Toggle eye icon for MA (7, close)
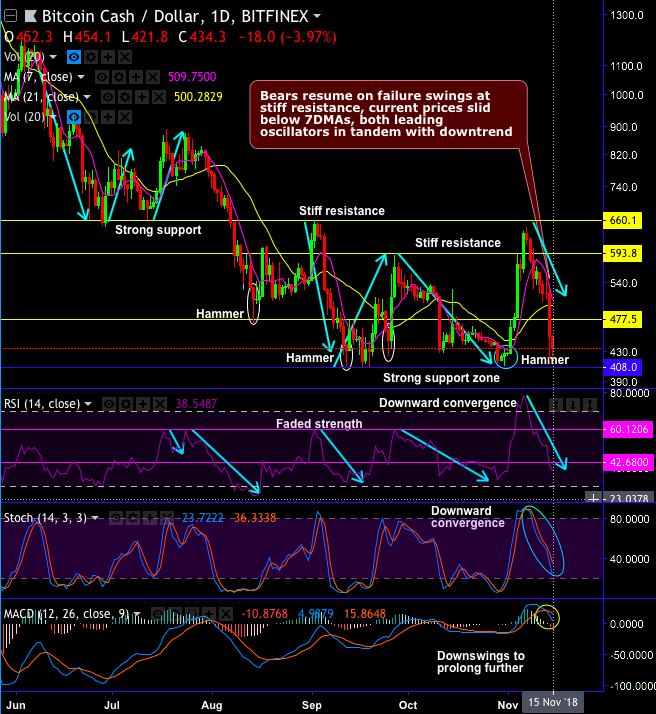656x714 pixels. 102,77
